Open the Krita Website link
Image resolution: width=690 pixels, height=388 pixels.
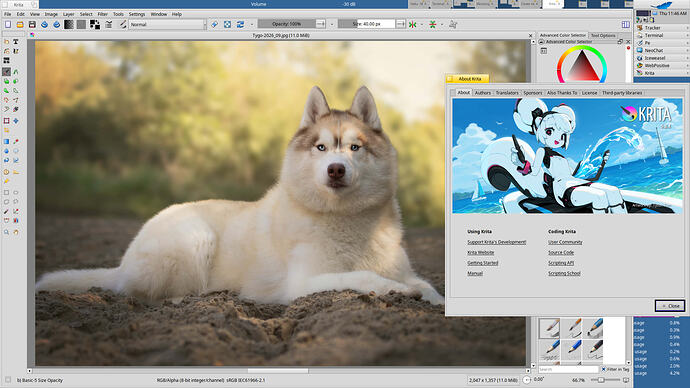481,253
